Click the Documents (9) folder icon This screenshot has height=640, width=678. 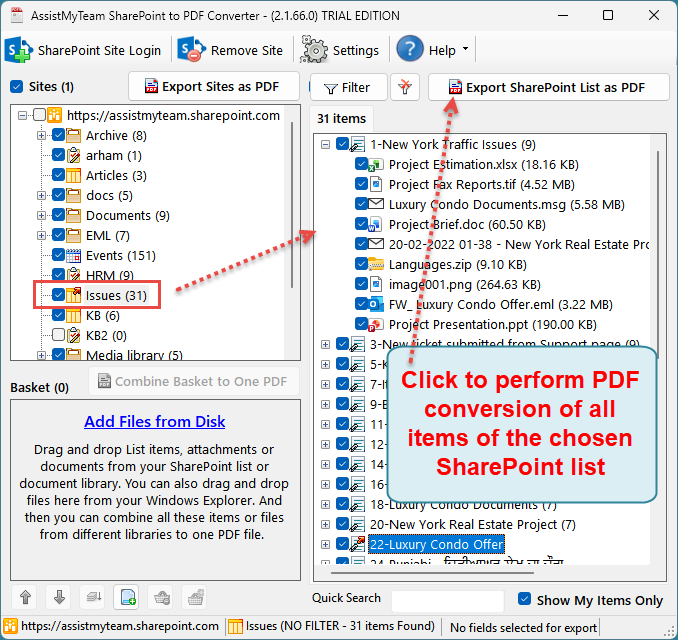pos(74,215)
